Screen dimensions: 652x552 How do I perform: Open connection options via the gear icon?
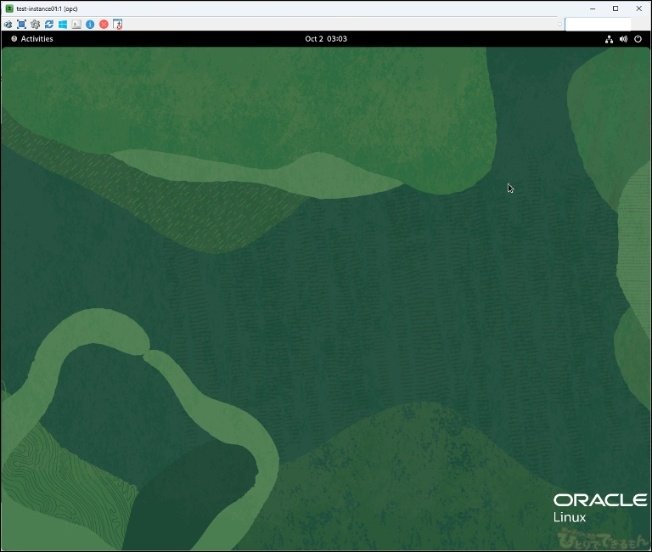35,23
